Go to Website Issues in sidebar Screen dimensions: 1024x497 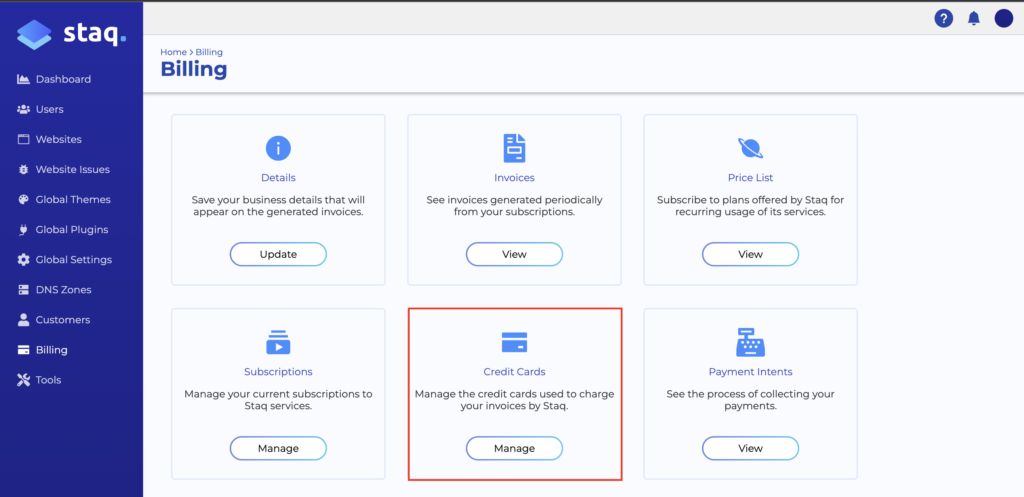(x=72, y=170)
